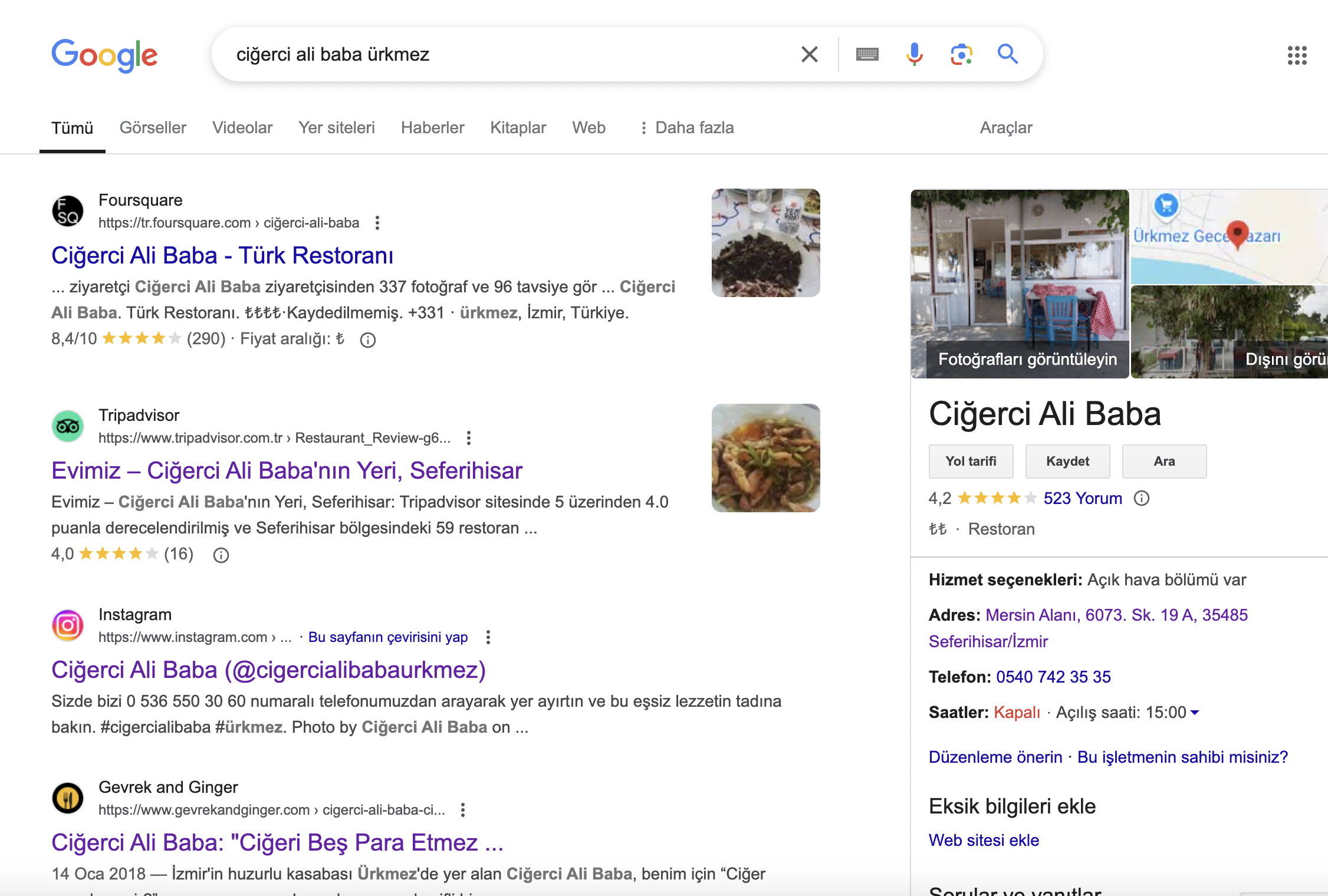
Task: Click the Tripadvisor URL breadcrumb text
Action: coord(274,438)
